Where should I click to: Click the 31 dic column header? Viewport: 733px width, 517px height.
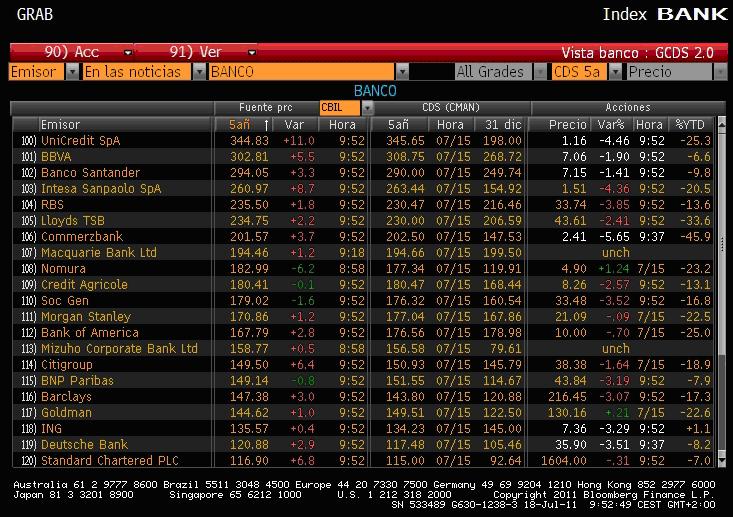(503, 125)
